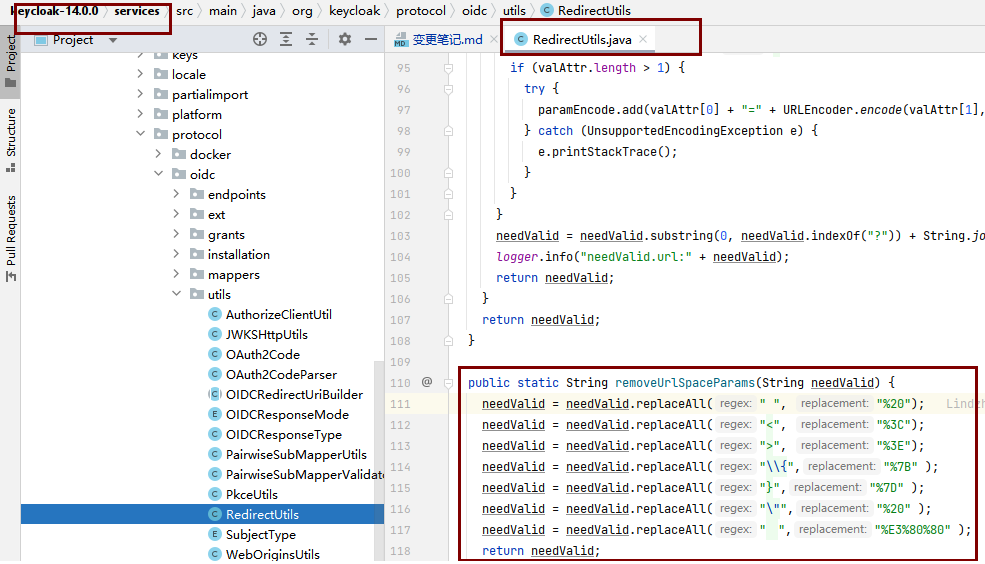985x564 pixels.
Task: Open the Project tool window sidebar tab
Action: (x=10, y=62)
